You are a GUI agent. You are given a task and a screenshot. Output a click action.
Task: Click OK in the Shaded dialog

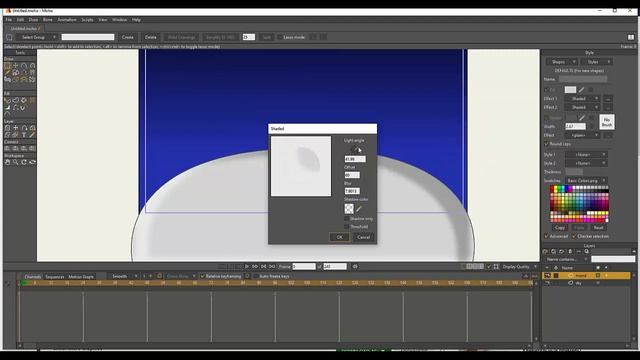[x=340, y=237]
